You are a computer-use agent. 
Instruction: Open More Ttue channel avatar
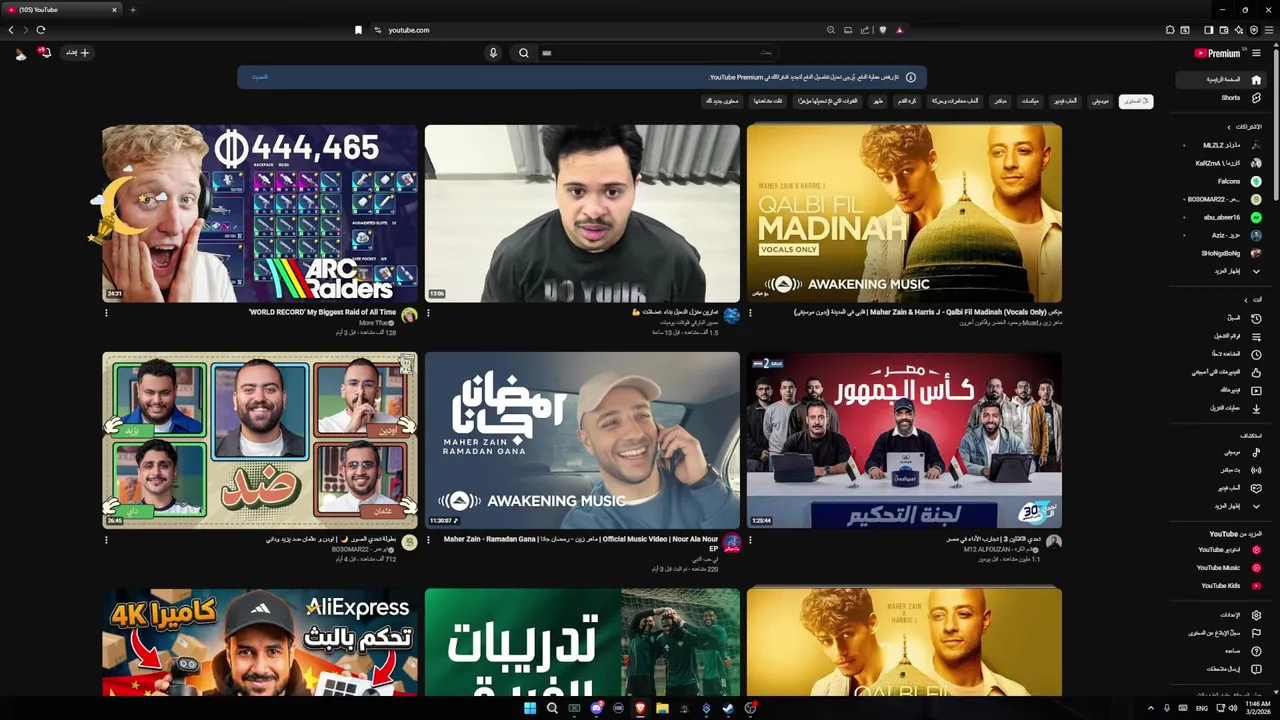tap(409, 316)
